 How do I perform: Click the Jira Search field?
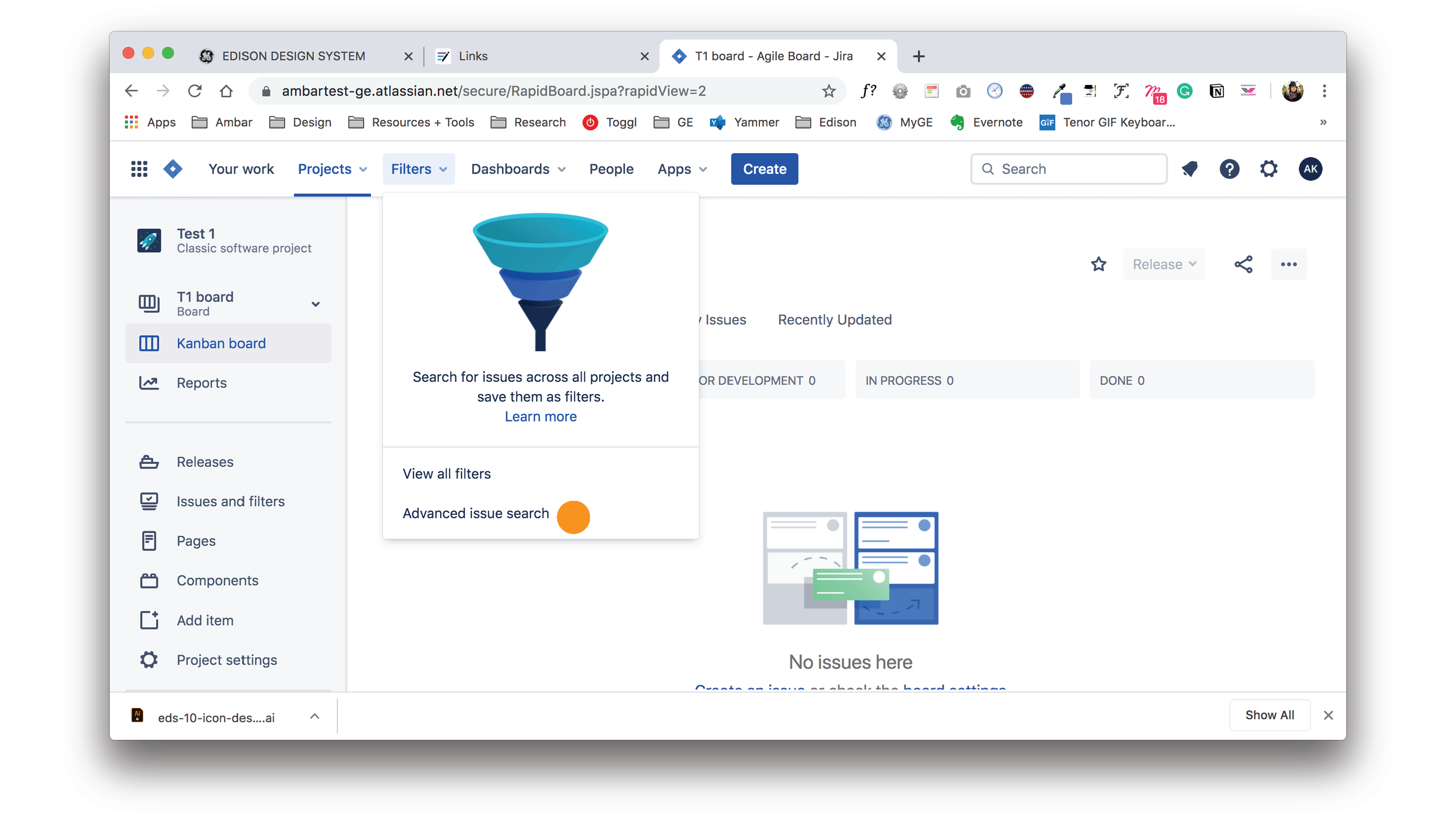click(1068, 169)
